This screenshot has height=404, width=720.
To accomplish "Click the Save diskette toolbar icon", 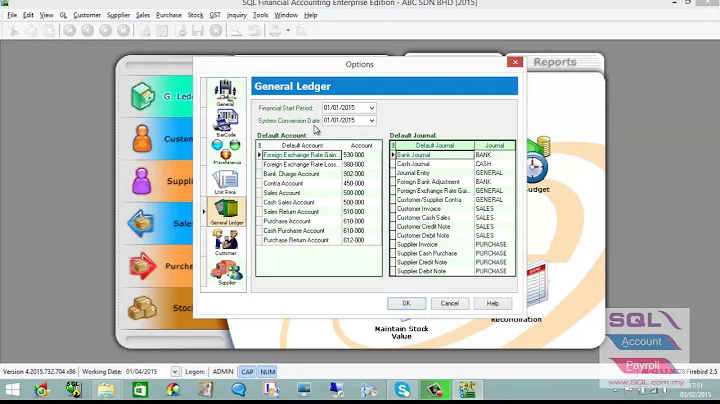I will (x=198, y=31).
